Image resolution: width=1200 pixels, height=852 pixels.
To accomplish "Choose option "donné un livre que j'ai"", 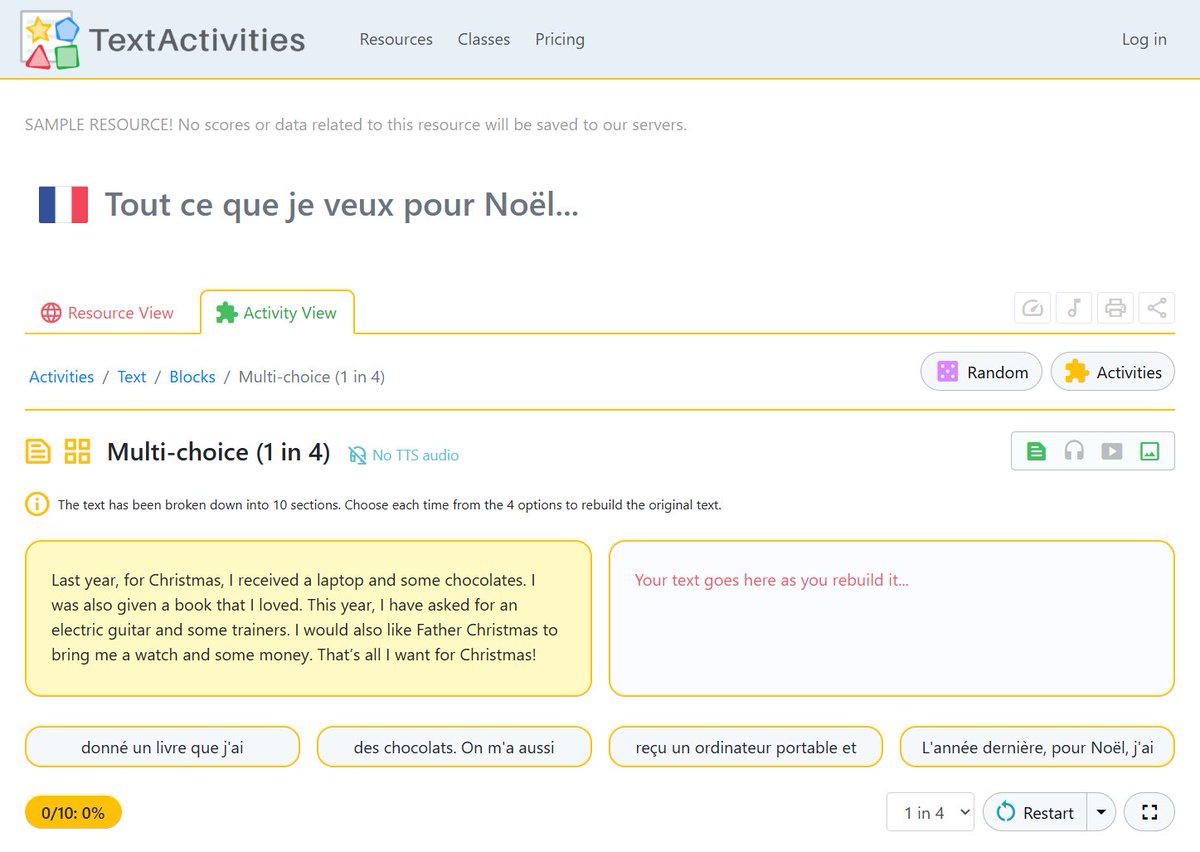I will click(162, 747).
